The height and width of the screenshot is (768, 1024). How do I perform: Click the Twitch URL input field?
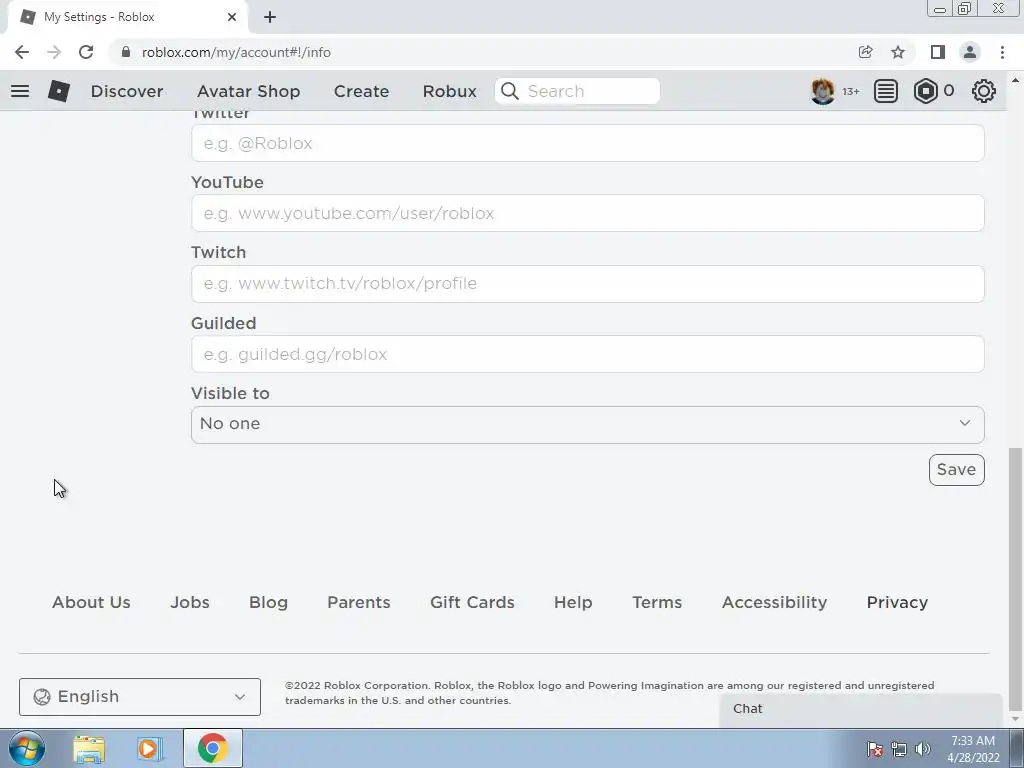(x=588, y=283)
